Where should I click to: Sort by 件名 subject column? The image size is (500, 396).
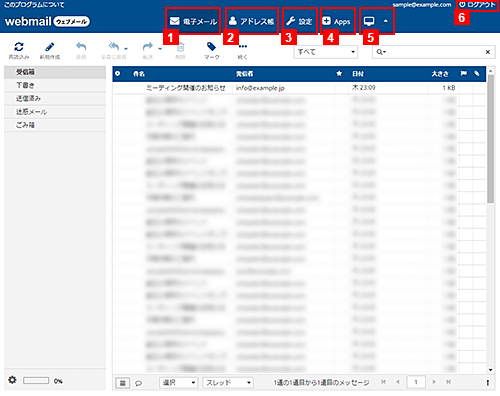(x=139, y=74)
